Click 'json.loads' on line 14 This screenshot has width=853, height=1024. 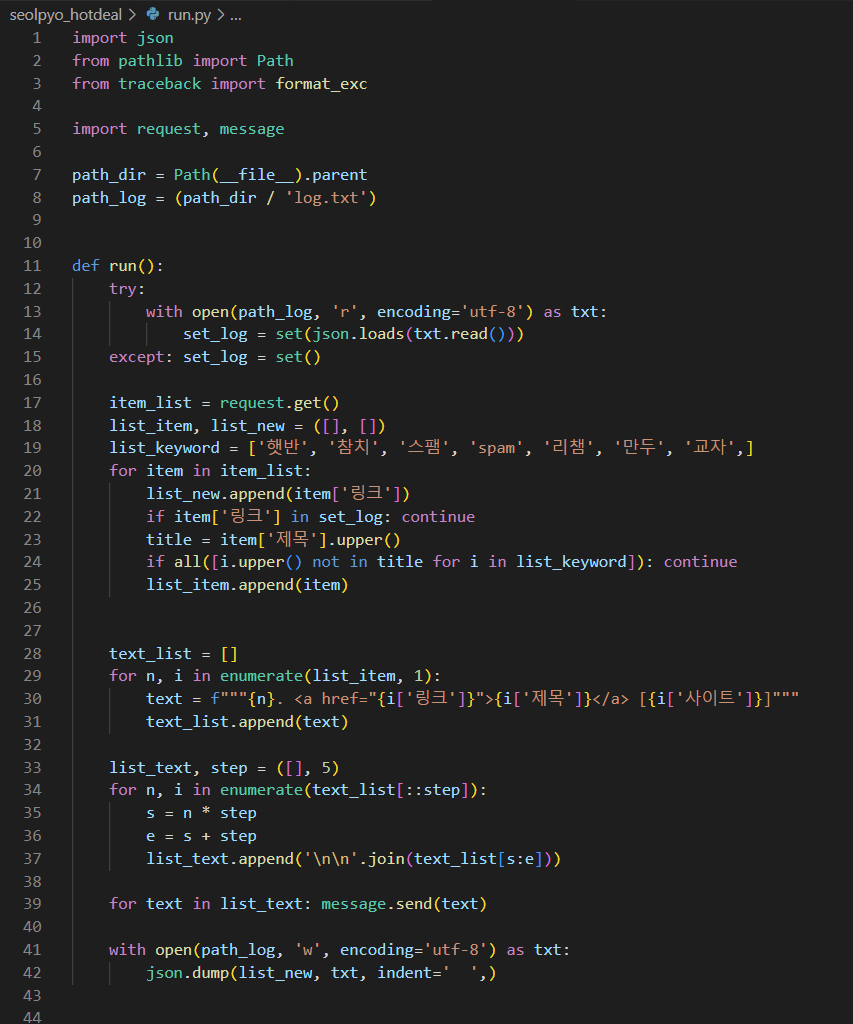click(x=359, y=334)
